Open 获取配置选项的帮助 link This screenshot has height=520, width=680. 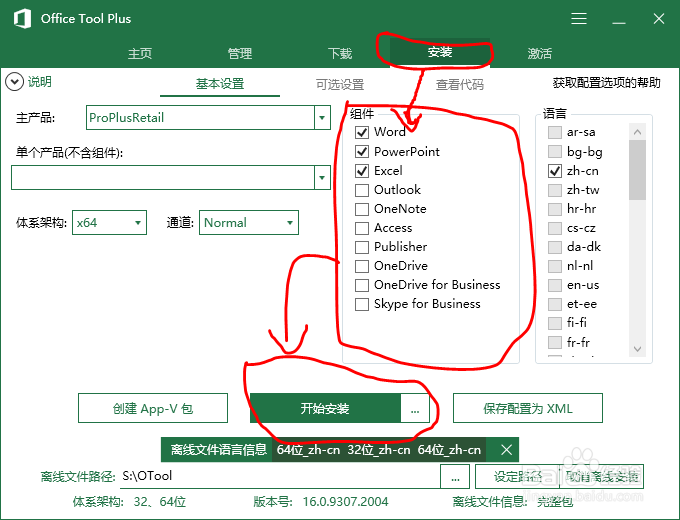click(606, 83)
